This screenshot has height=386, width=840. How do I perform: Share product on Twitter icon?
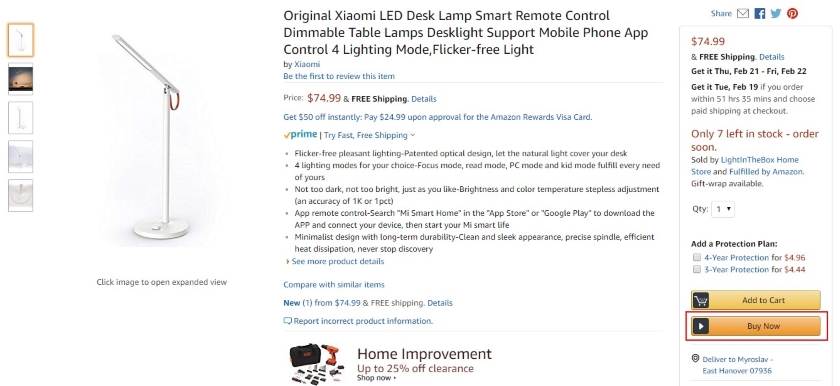[x=776, y=13]
